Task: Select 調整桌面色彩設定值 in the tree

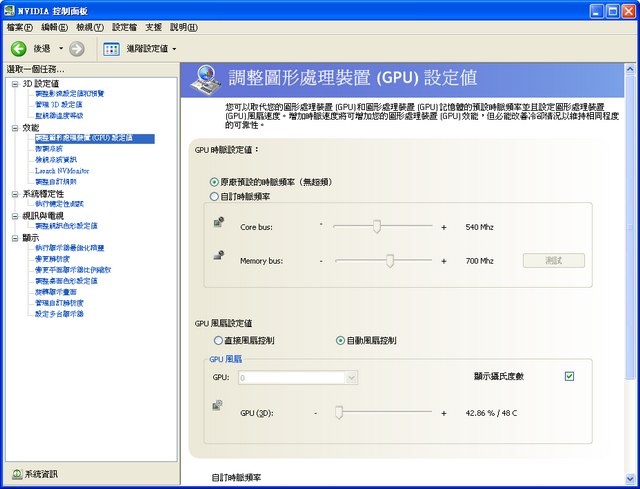Action: click(x=66, y=281)
